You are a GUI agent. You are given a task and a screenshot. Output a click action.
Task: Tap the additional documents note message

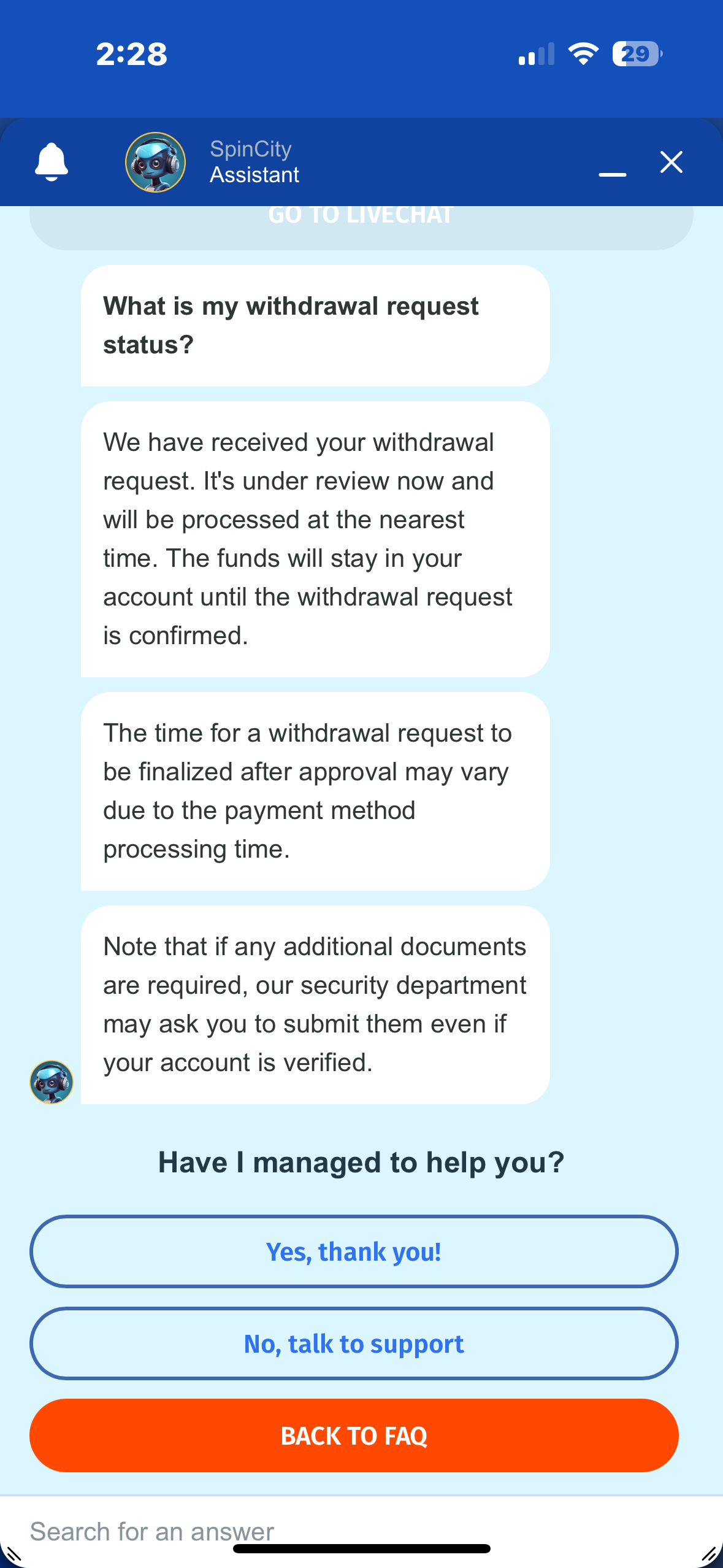point(315,1005)
